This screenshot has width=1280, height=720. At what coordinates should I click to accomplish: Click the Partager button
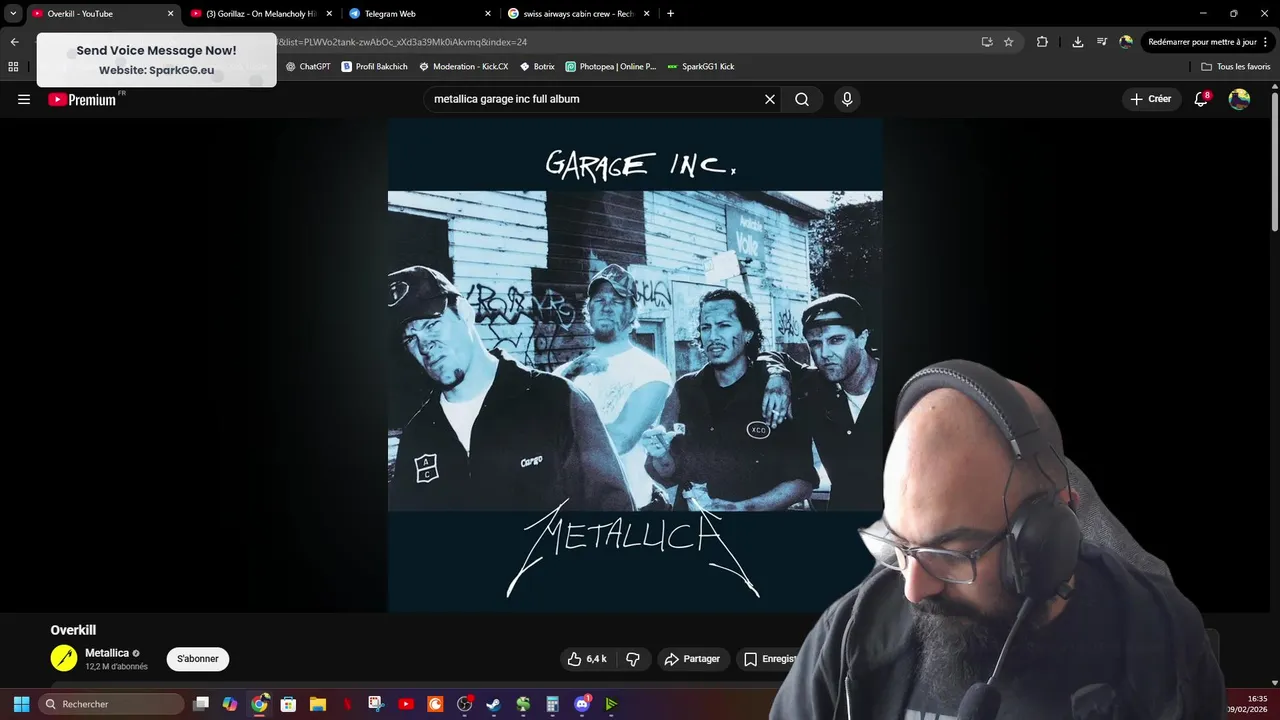point(692,659)
